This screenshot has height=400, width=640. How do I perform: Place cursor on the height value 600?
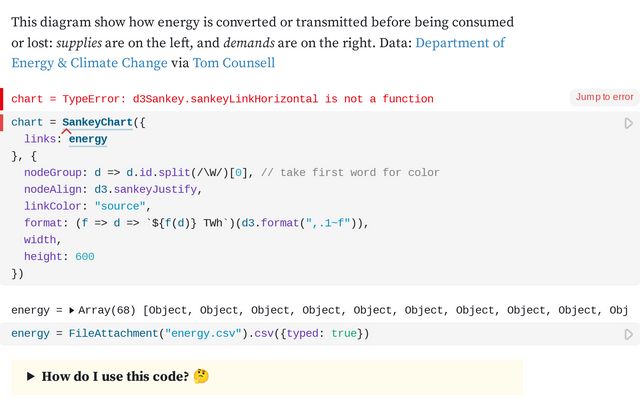pyautogui.click(x=84, y=257)
